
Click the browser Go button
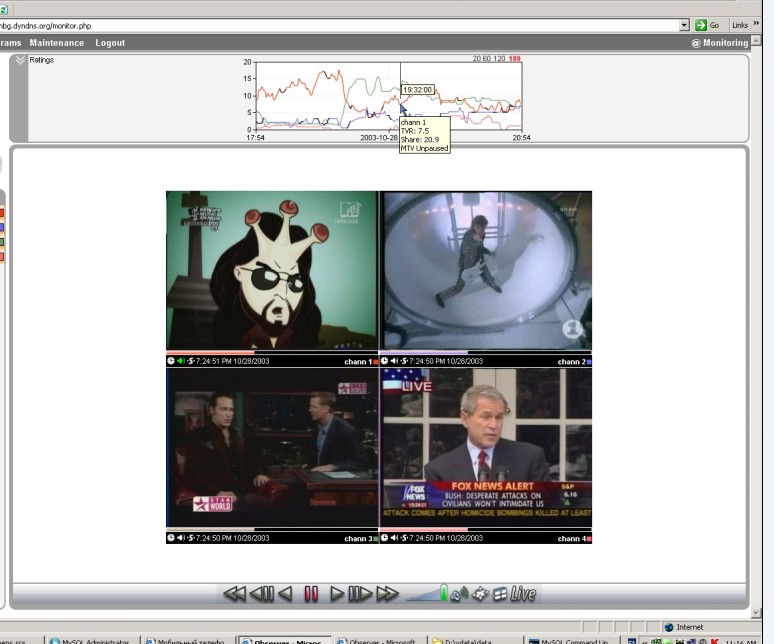707,25
